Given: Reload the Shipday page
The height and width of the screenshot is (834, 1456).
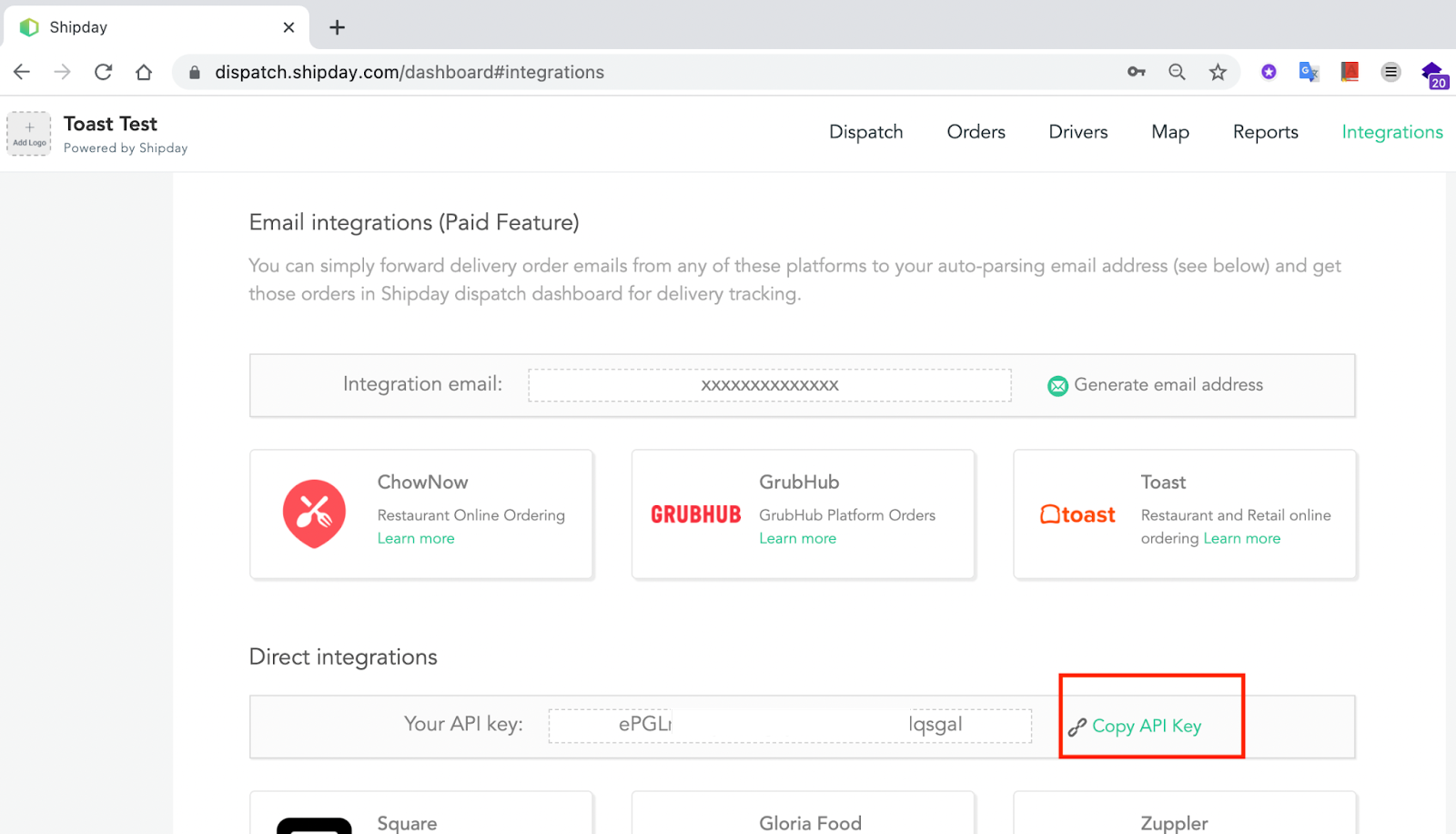Looking at the screenshot, I should point(104,72).
